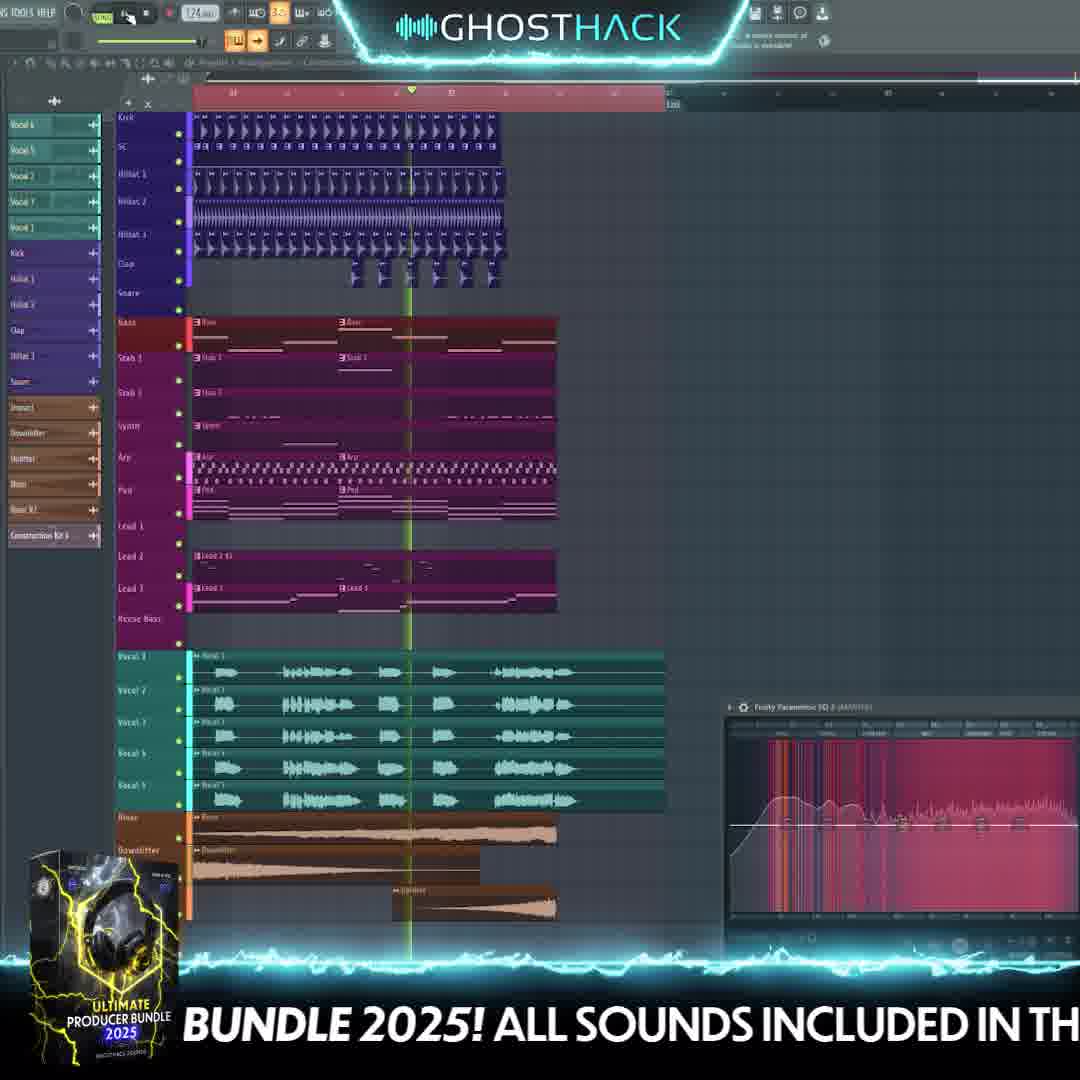Click the waveform icon above the picker panel
The image size is (1080, 1080).
[x=54, y=101]
